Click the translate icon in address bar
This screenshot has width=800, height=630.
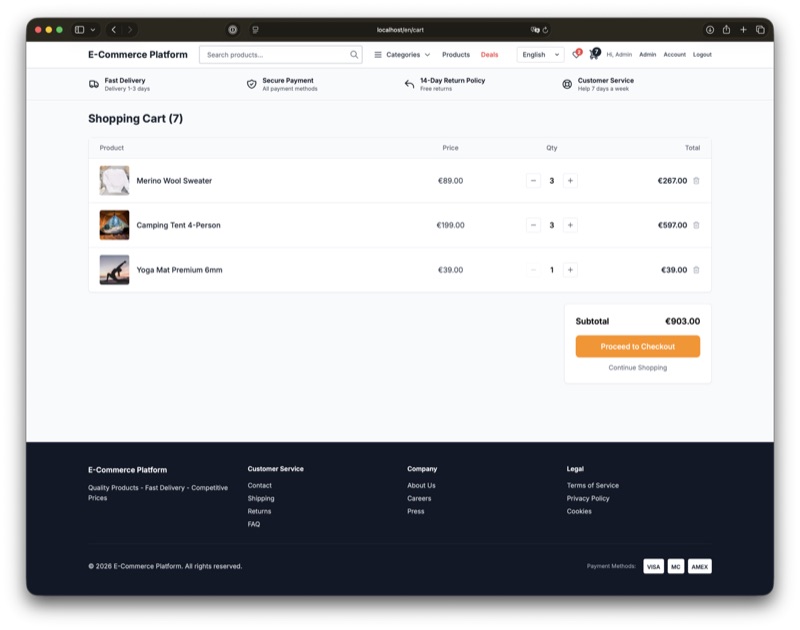pyautogui.click(x=535, y=30)
